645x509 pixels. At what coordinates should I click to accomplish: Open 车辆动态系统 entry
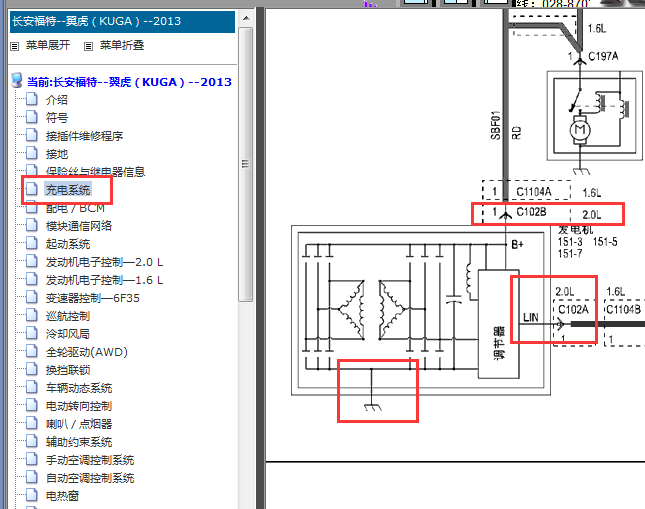coord(79,388)
